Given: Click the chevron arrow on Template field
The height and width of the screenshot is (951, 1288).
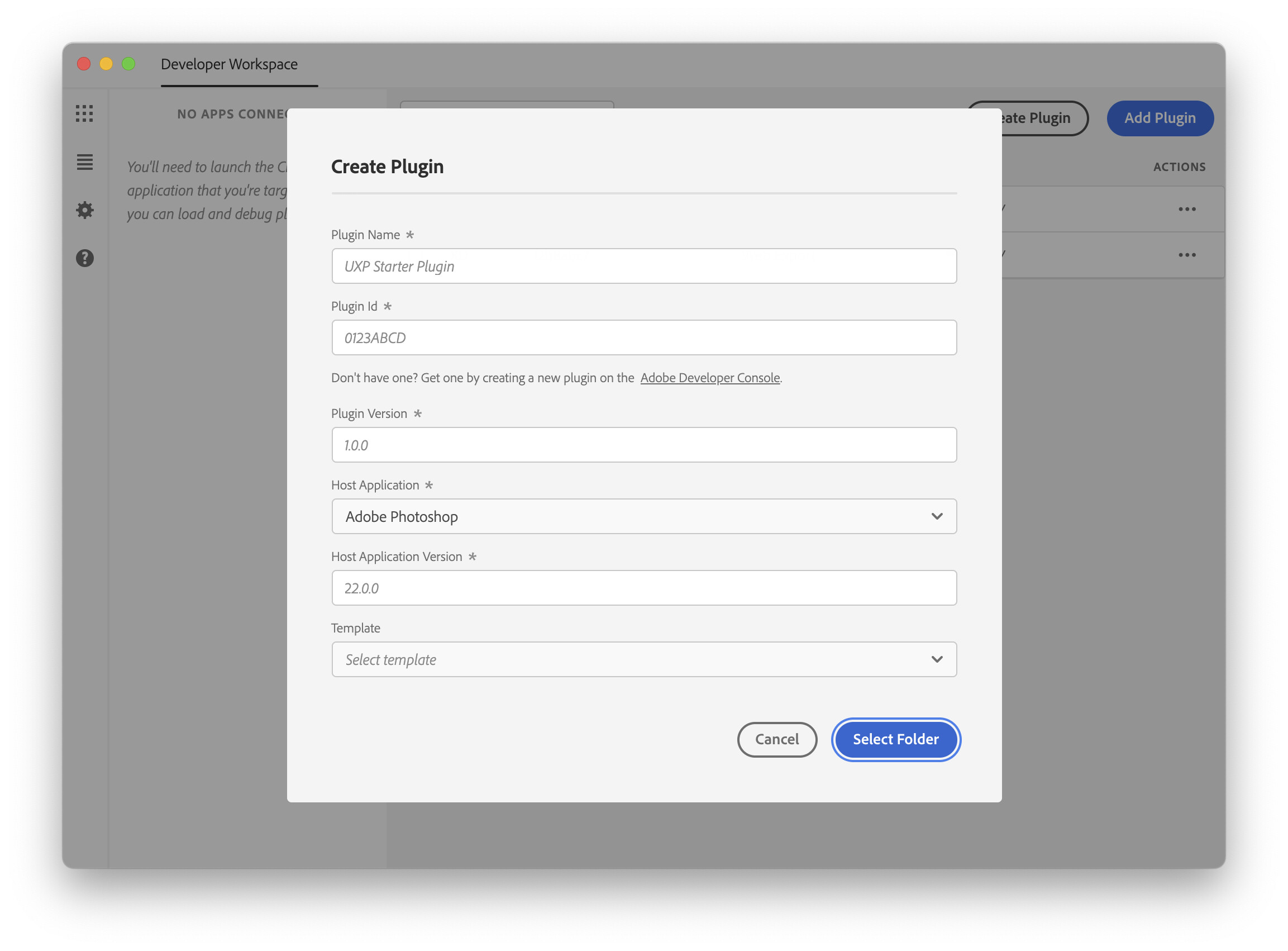Looking at the screenshot, I should pyautogui.click(x=936, y=659).
